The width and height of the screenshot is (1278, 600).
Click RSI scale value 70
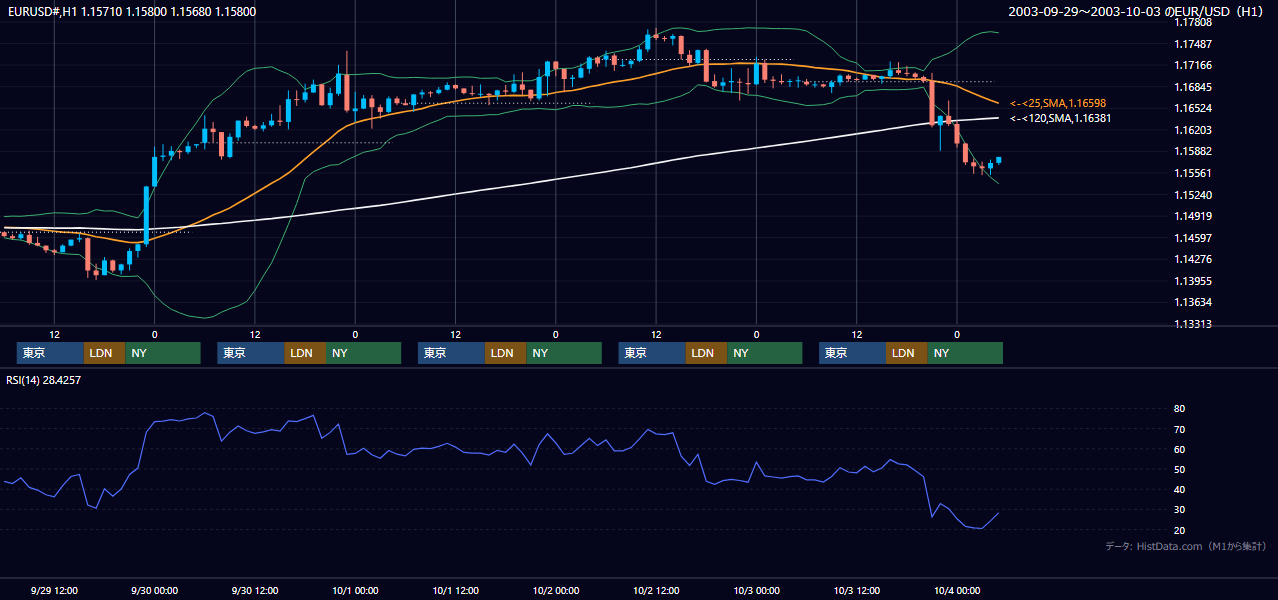(x=1179, y=429)
